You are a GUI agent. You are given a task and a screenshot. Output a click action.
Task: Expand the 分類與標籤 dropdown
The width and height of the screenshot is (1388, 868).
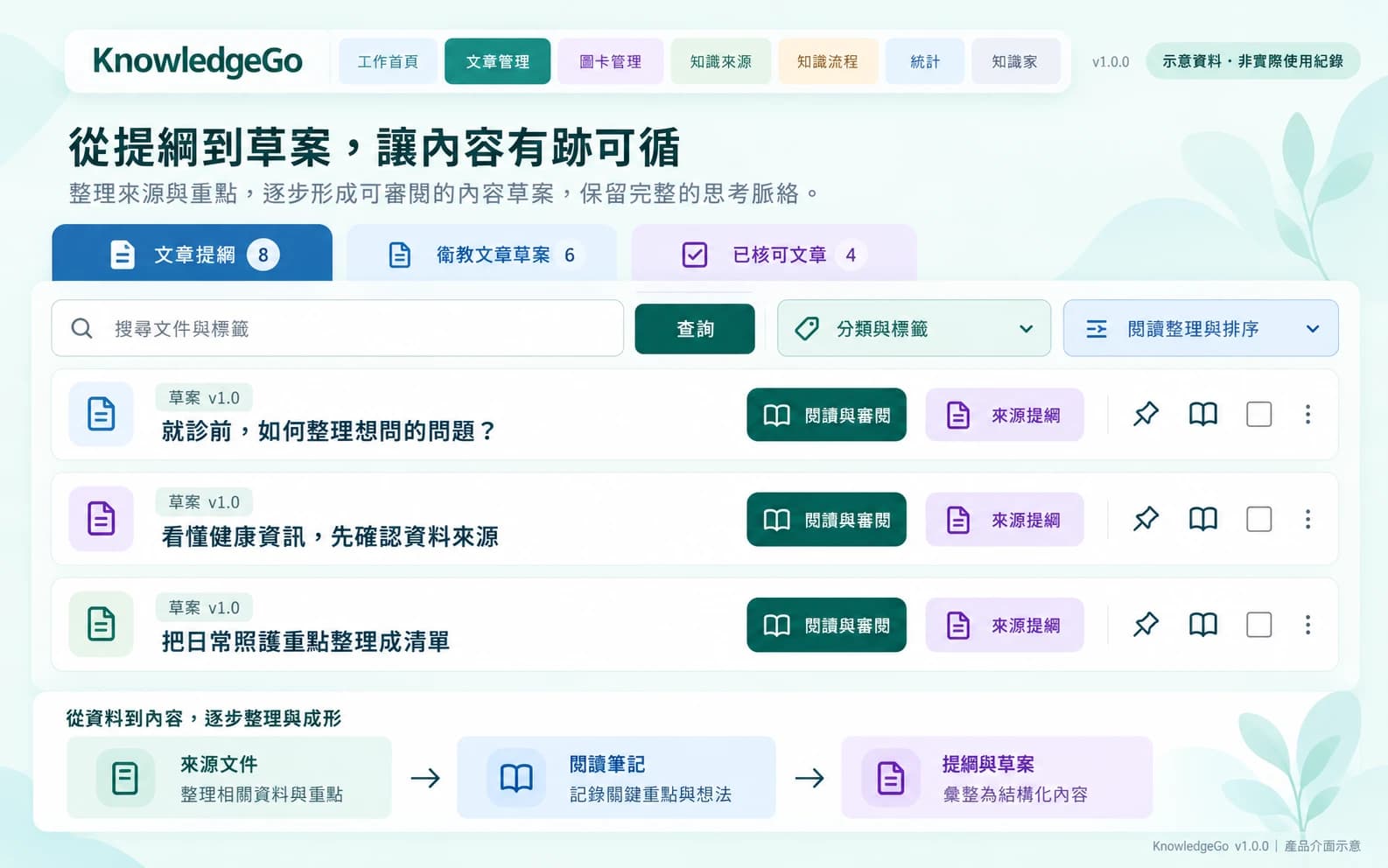point(914,328)
